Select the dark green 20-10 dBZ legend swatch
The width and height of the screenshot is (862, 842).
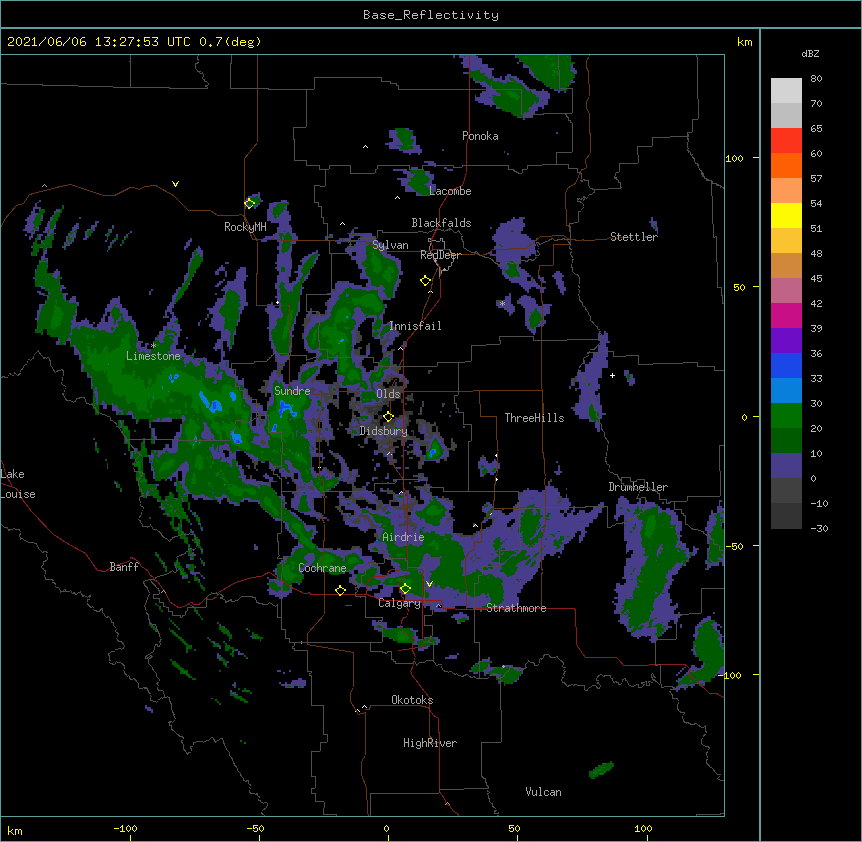pyautogui.click(x=786, y=440)
